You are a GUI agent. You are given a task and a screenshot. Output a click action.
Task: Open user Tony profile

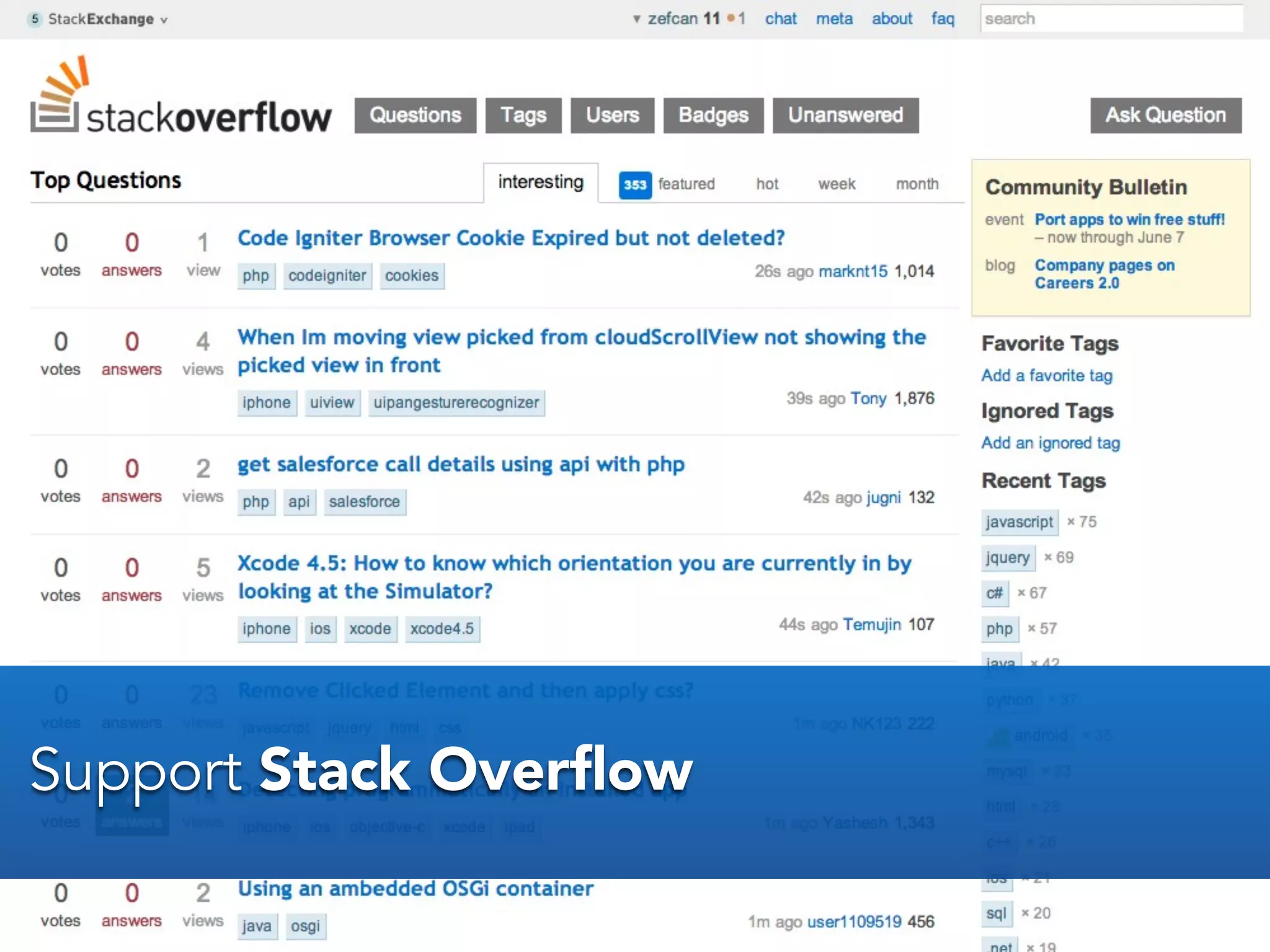click(x=868, y=399)
